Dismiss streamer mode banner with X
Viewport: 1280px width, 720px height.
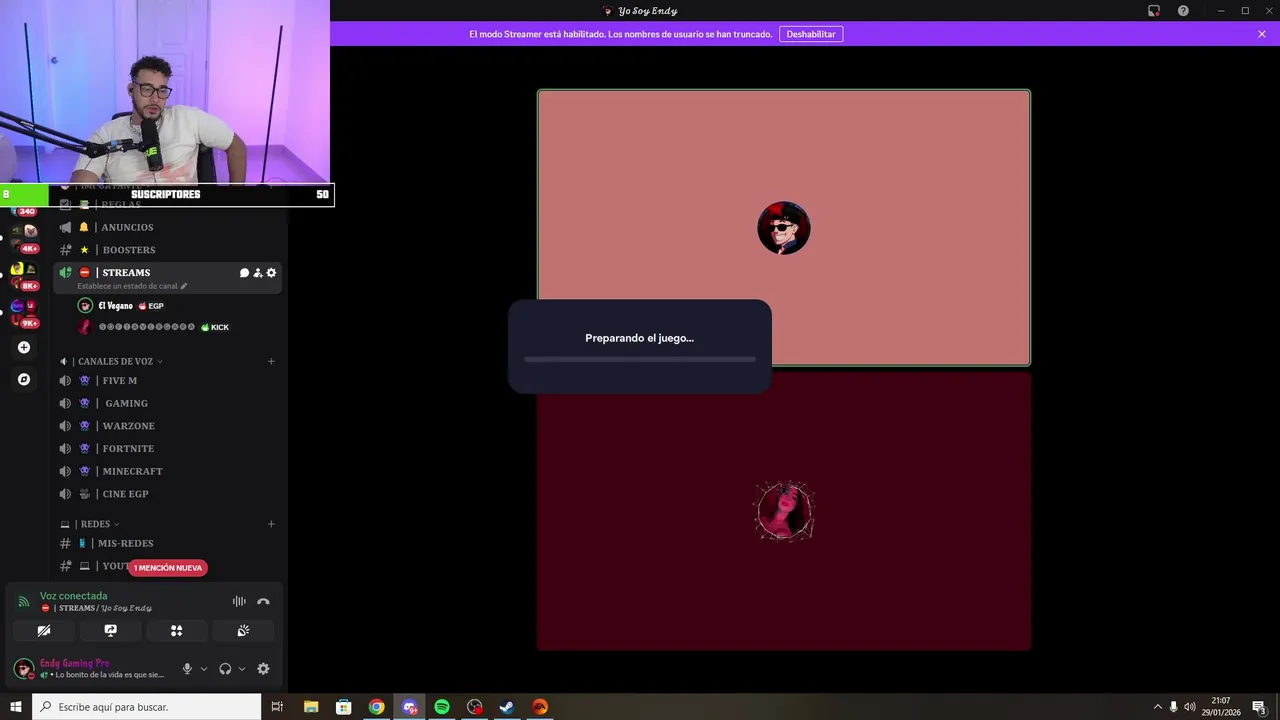(1262, 34)
